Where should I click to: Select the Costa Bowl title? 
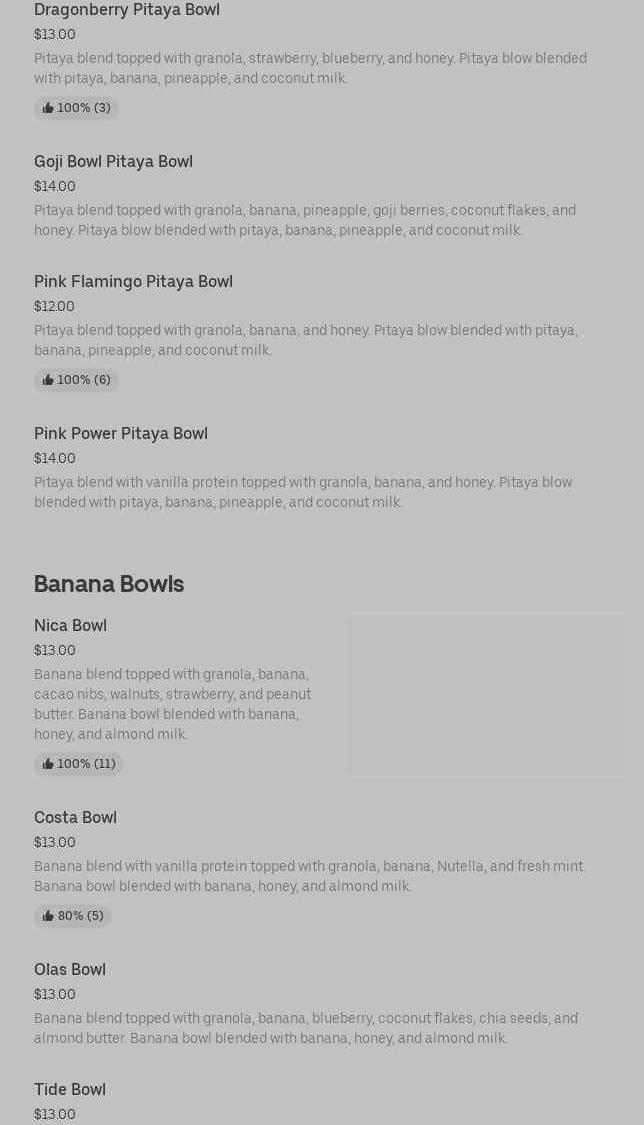75,817
